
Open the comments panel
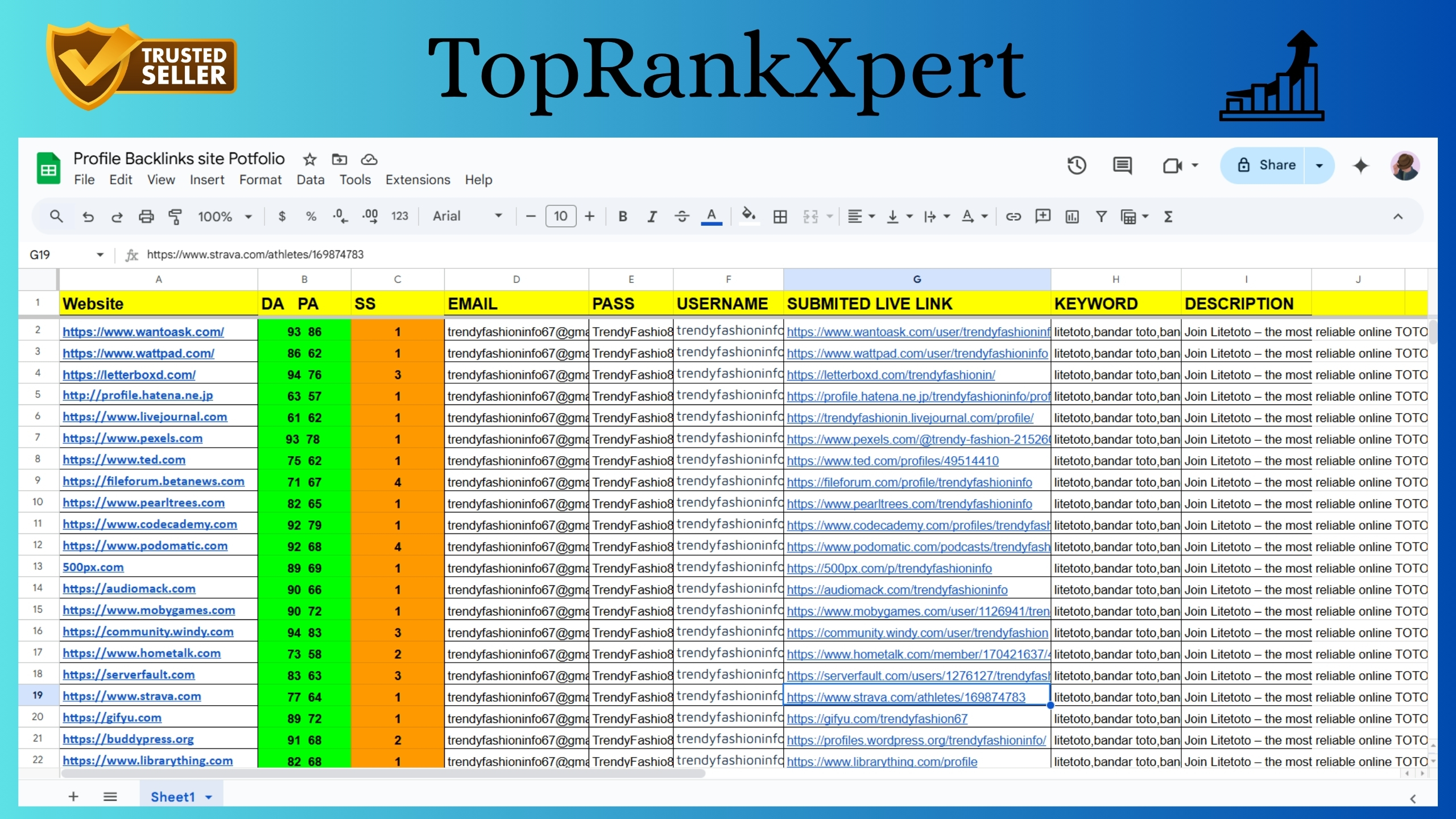pyautogui.click(x=1122, y=166)
